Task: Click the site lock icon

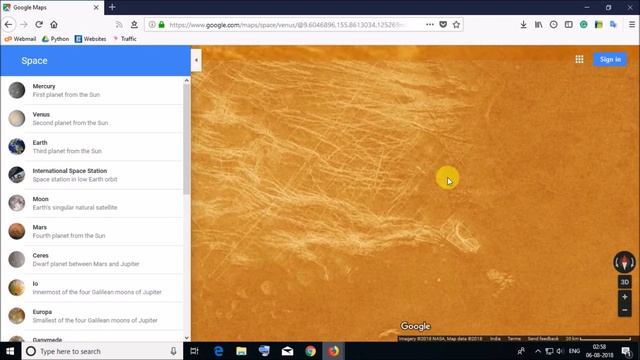Action: click(162, 24)
